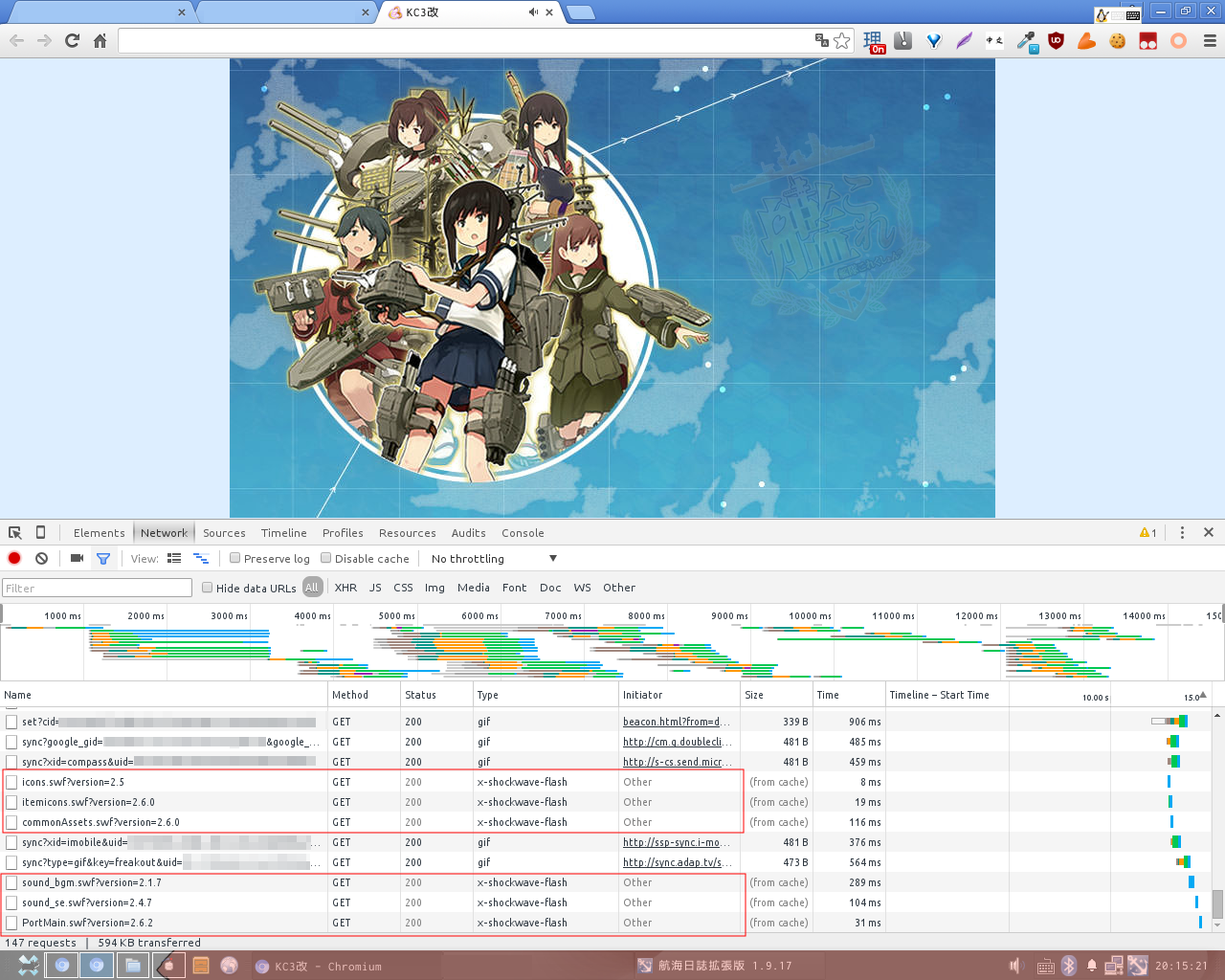Open the purple feather extension
1225x980 pixels.
tap(964, 40)
